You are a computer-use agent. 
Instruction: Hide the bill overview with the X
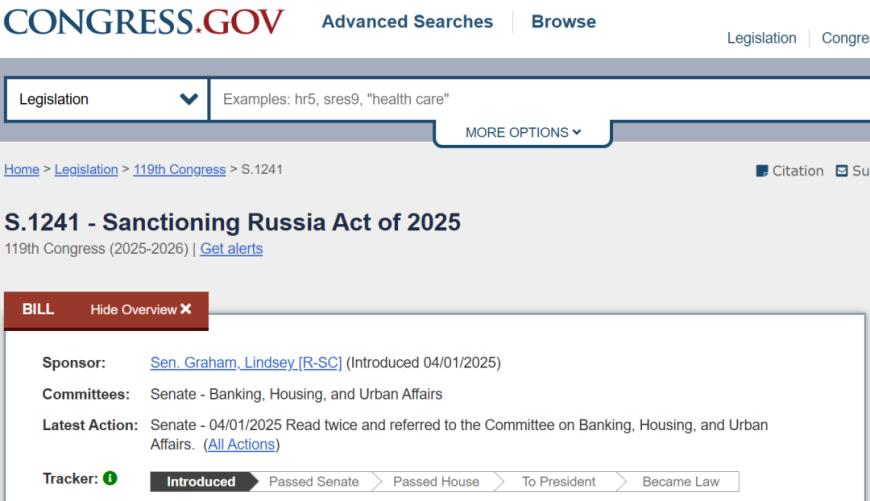[x=186, y=310]
